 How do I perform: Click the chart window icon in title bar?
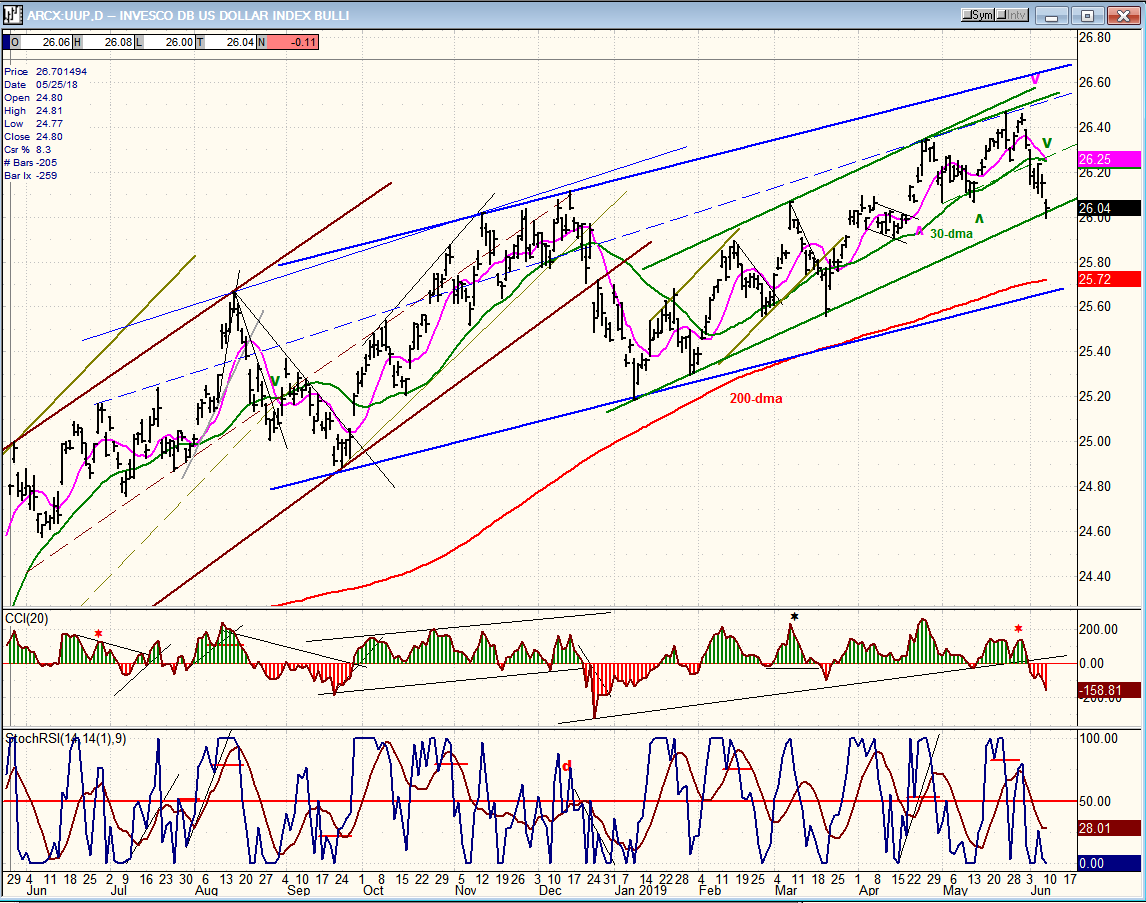tap(13, 15)
